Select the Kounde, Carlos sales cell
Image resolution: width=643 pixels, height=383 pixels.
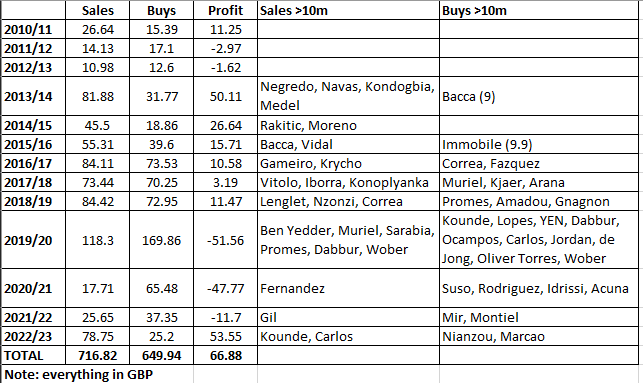click(x=348, y=336)
